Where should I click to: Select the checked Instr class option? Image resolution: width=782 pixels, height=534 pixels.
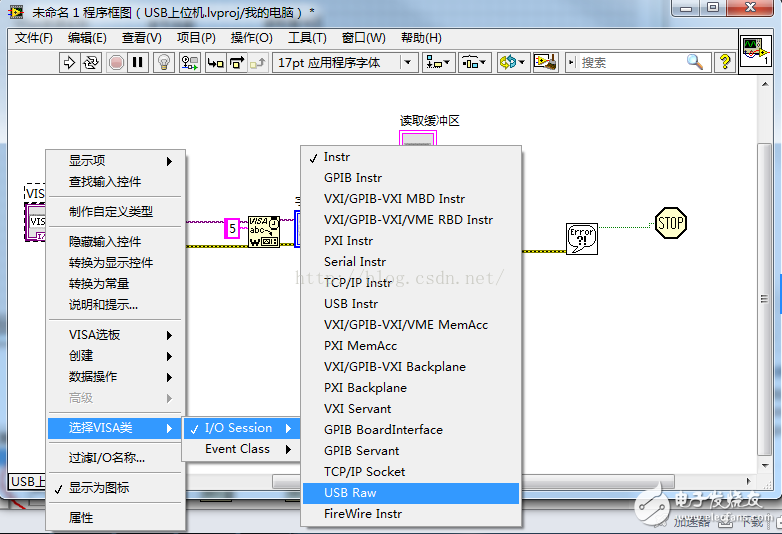tap(337, 157)
